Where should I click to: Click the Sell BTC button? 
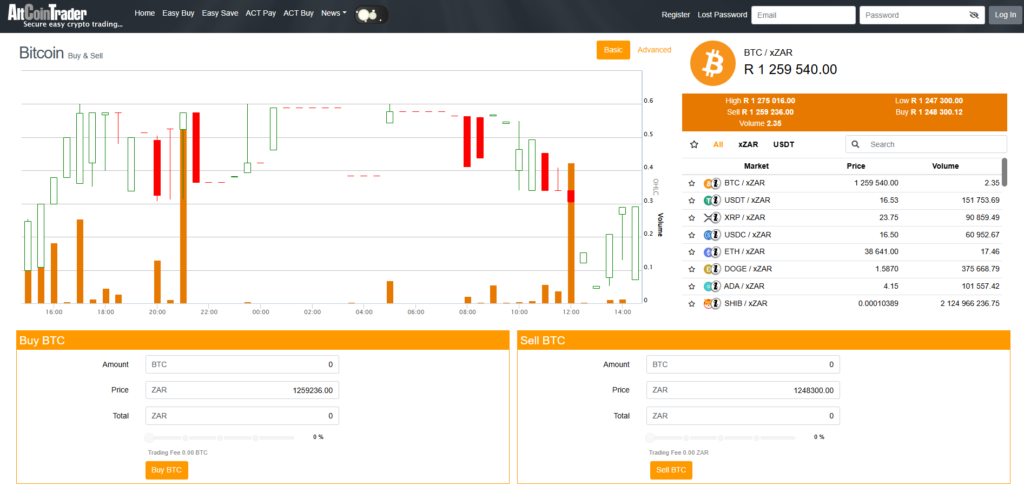point(671,470)
